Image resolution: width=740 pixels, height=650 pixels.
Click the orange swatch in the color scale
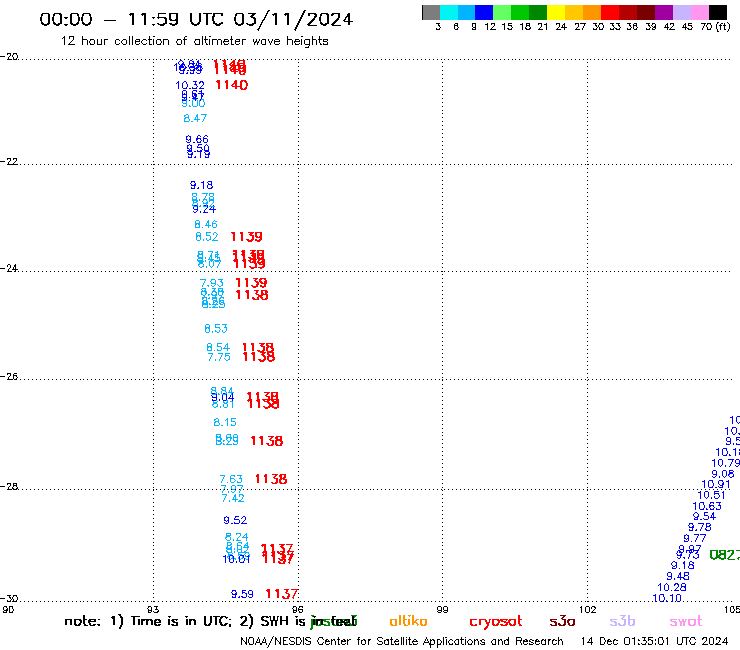tap(592, 12)
